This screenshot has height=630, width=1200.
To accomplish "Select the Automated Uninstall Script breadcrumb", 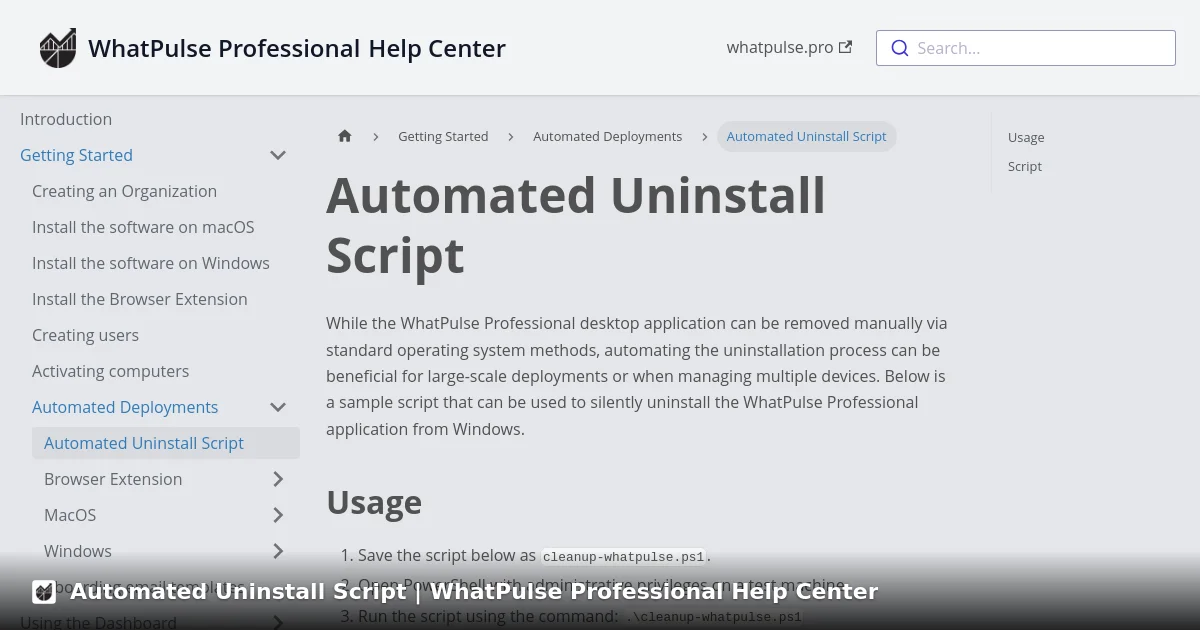I will [806, 136].
